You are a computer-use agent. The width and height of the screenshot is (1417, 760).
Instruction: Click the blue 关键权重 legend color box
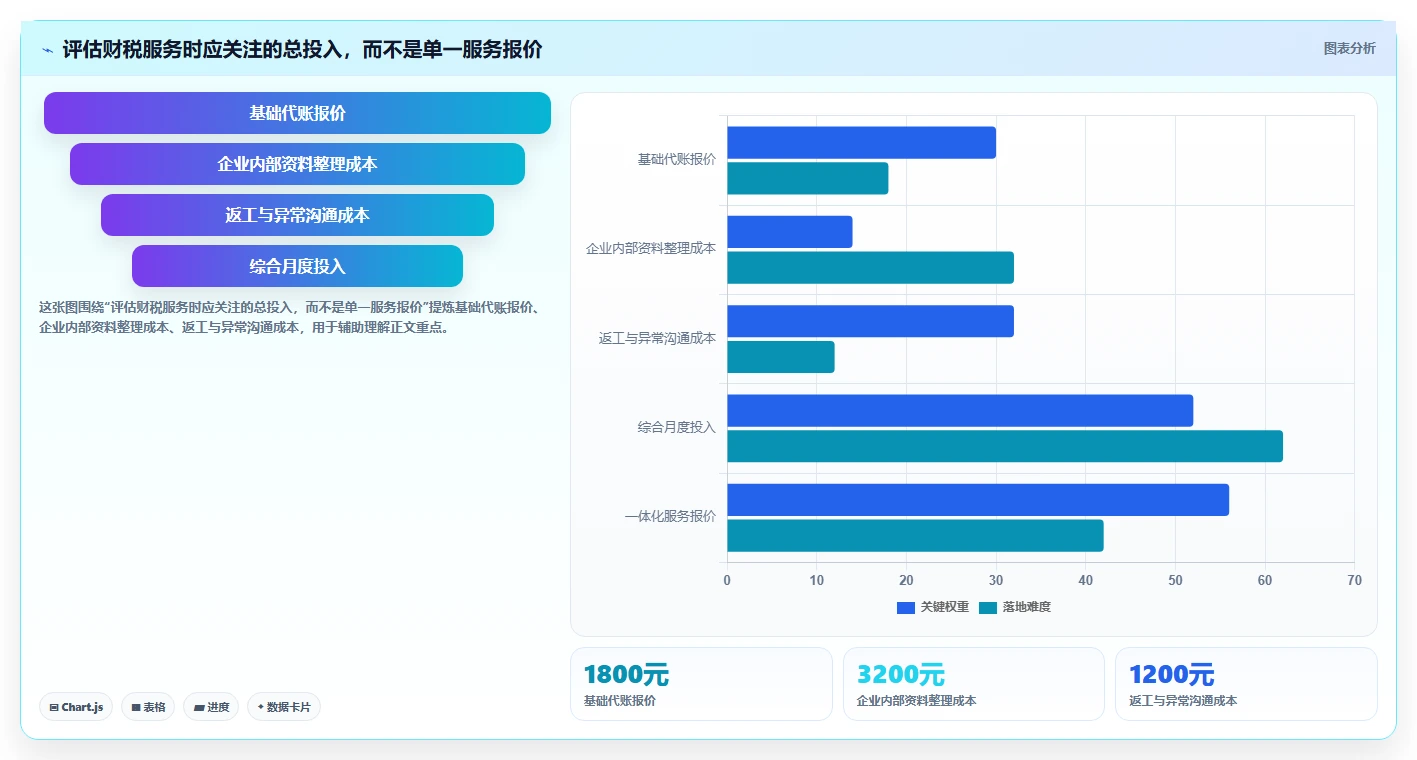[906, 607]
